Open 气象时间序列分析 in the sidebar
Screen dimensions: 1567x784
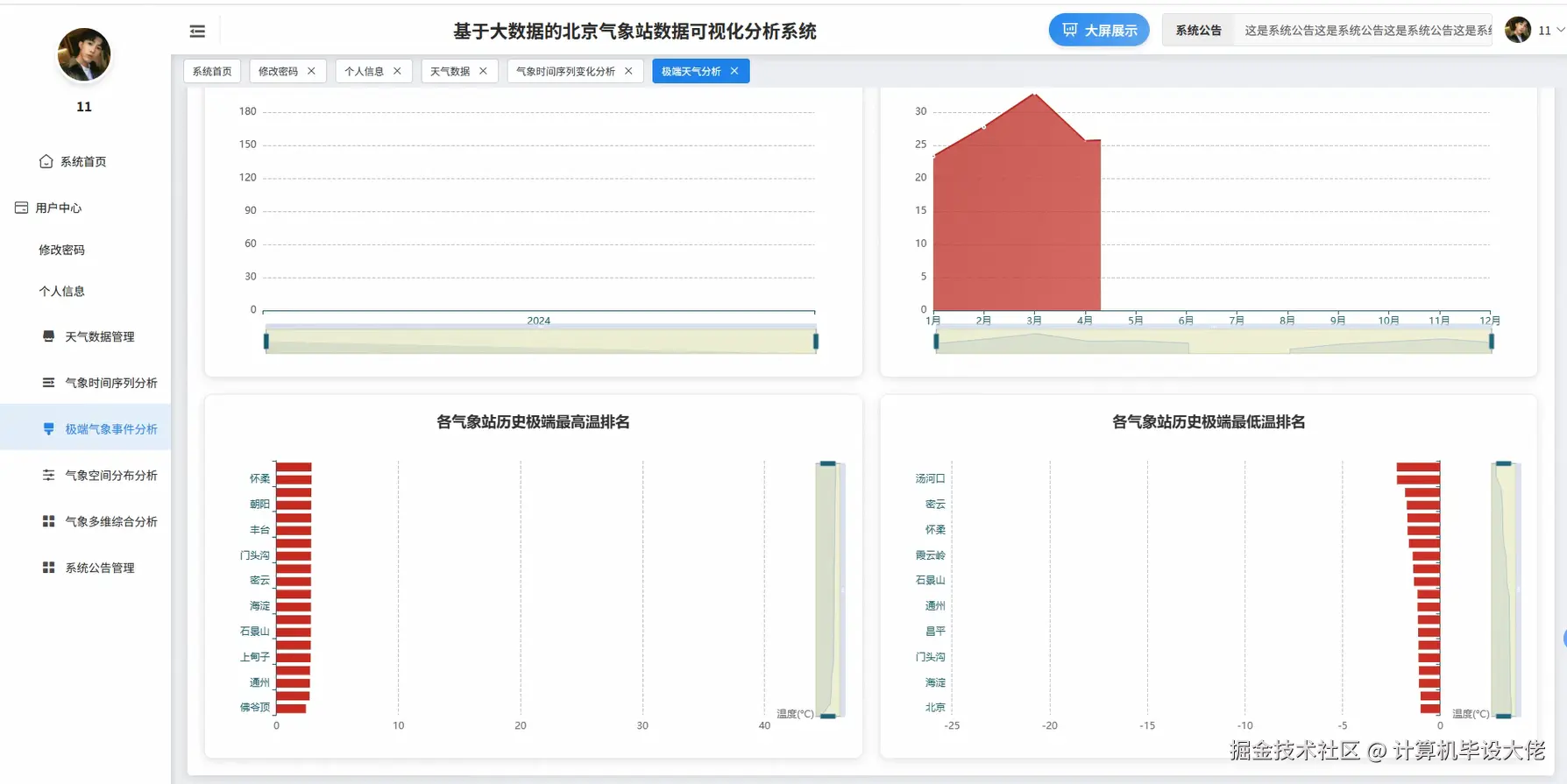110,384
